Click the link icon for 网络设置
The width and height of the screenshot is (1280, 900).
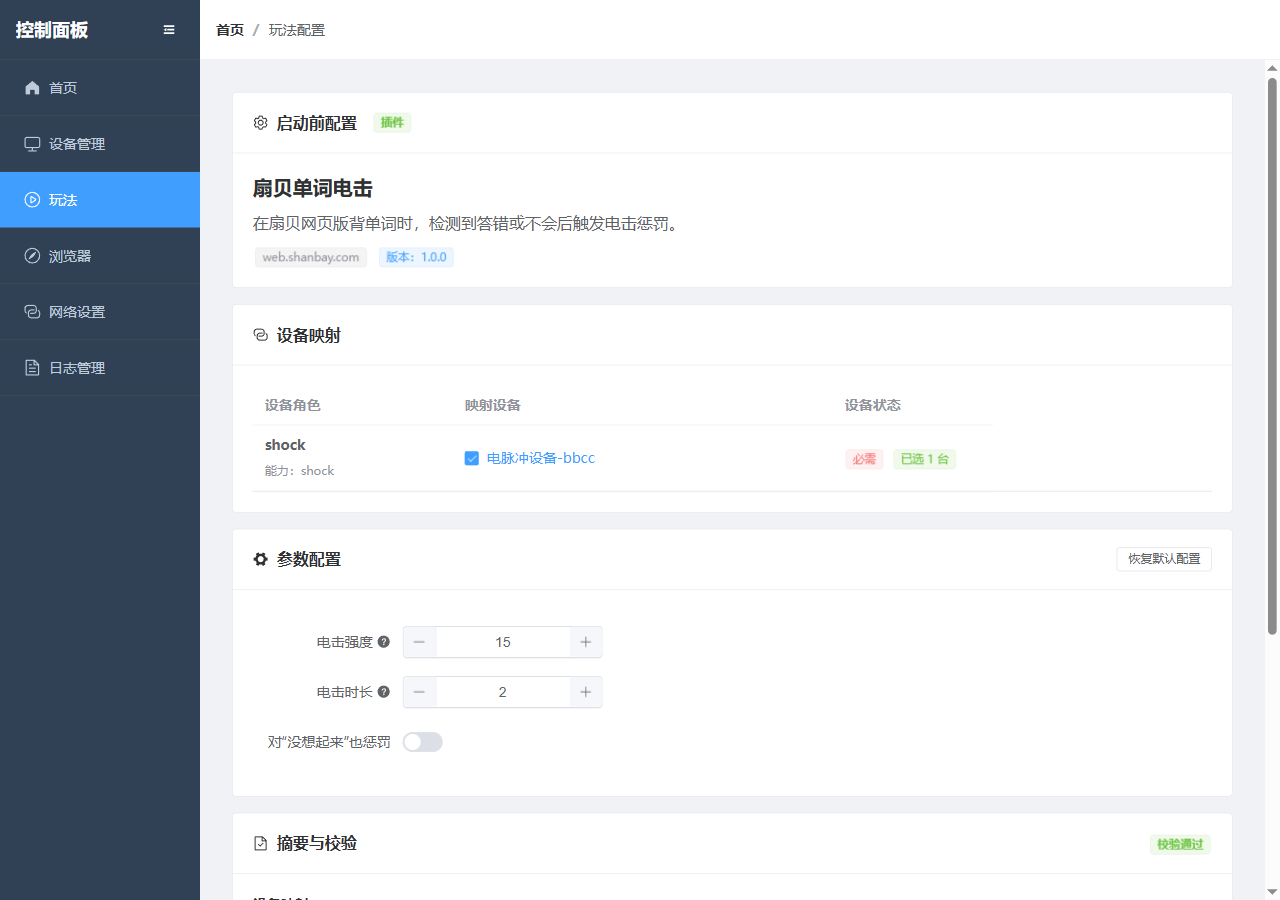pyautogui.click(x=32, y=312)
